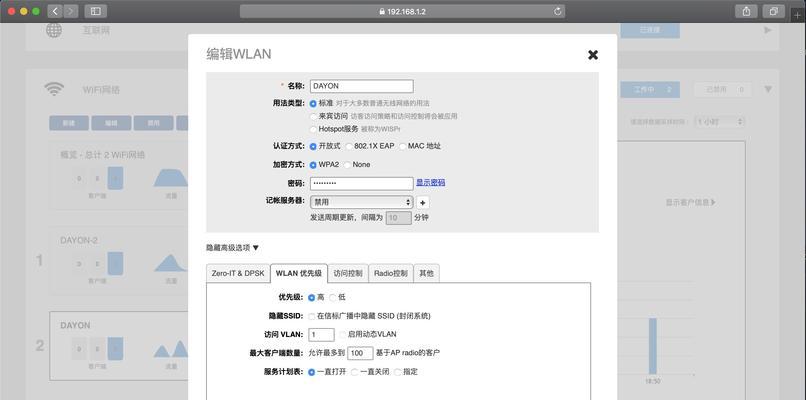Collapse the WiFi网络 section down arrow
The width and height of the screenshot is (806, 400).
click(768, 89)
